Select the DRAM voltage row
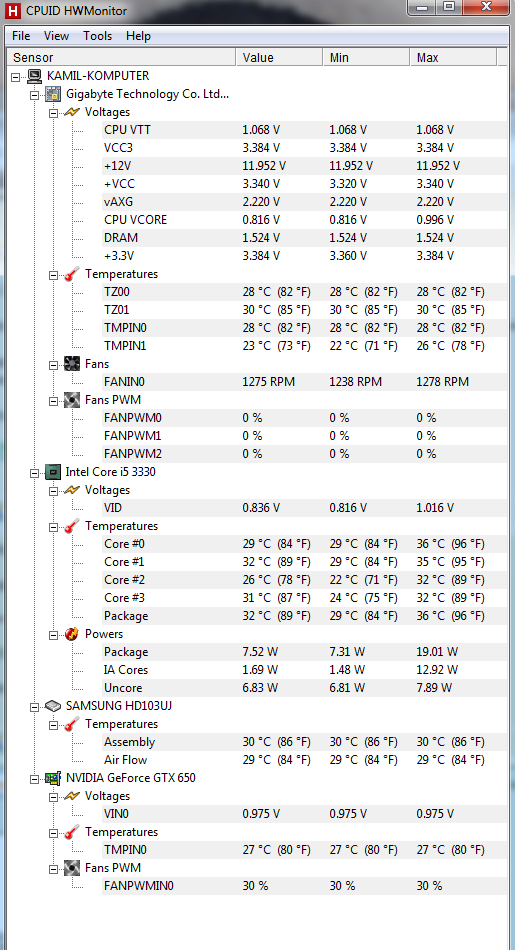The width and height of the screenshot is (515, 950). (304, 238)
